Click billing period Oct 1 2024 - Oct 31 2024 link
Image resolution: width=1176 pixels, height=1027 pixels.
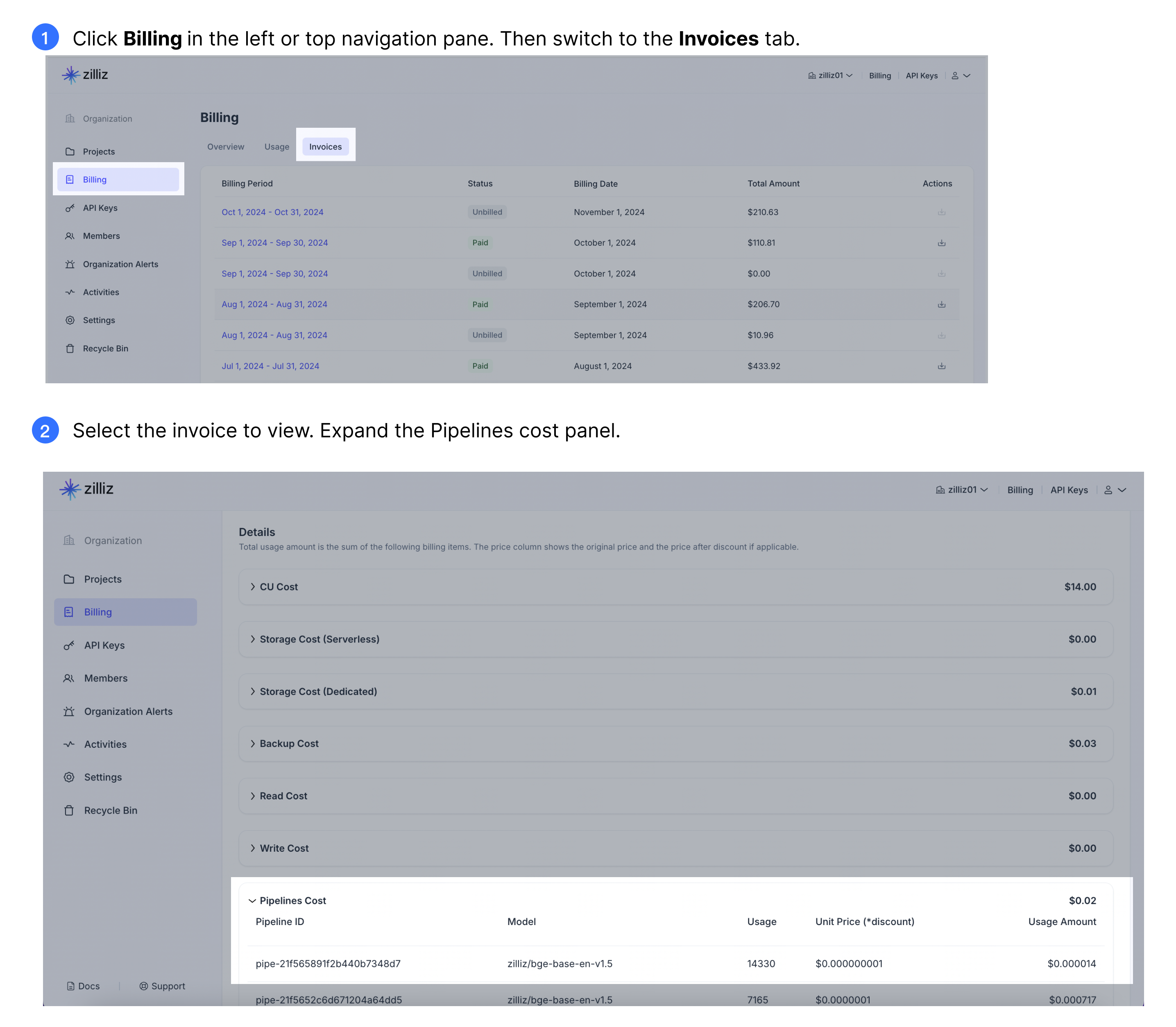(271, 211)
